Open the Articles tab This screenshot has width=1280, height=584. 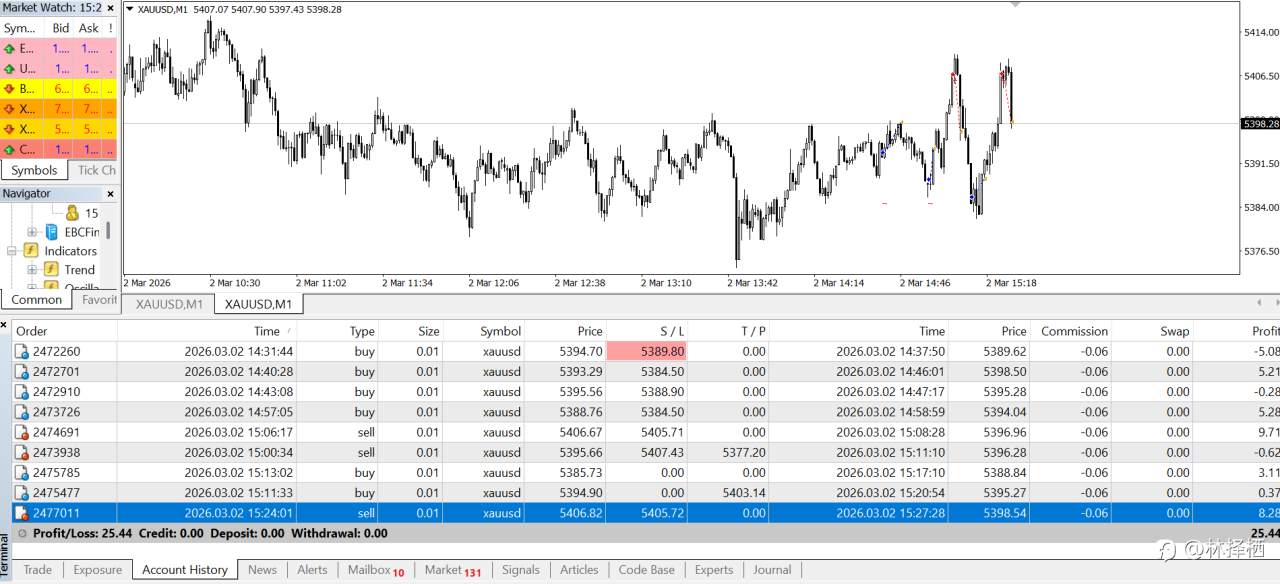click(x=579, y=570)
